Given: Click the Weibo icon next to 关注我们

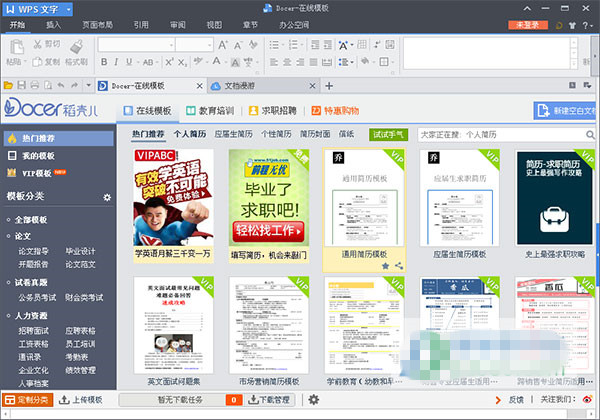Looking at the screenshot, I should point(587,400).
